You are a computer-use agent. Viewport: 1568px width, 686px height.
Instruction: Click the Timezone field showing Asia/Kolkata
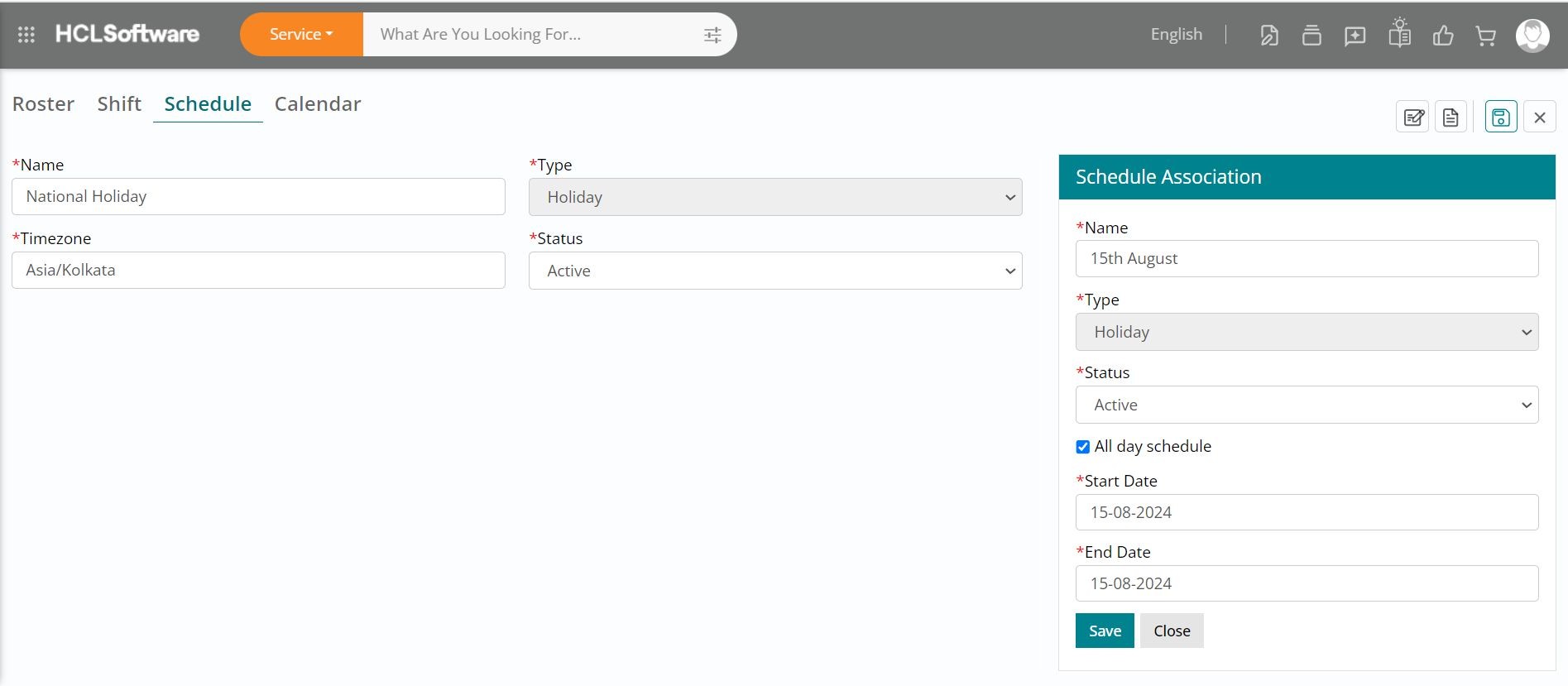(x=258, y=271)
